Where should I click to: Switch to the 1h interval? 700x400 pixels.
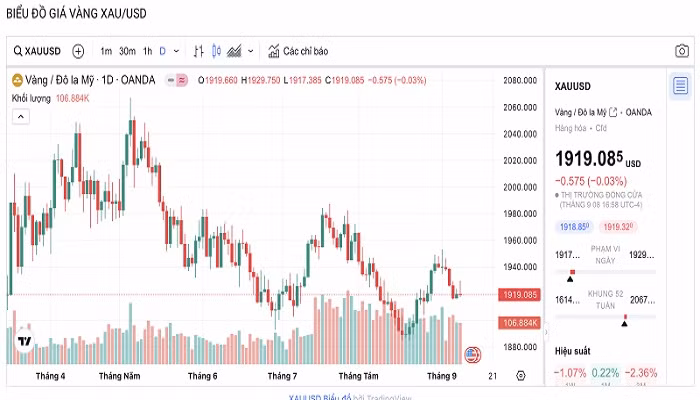point(147,51)
